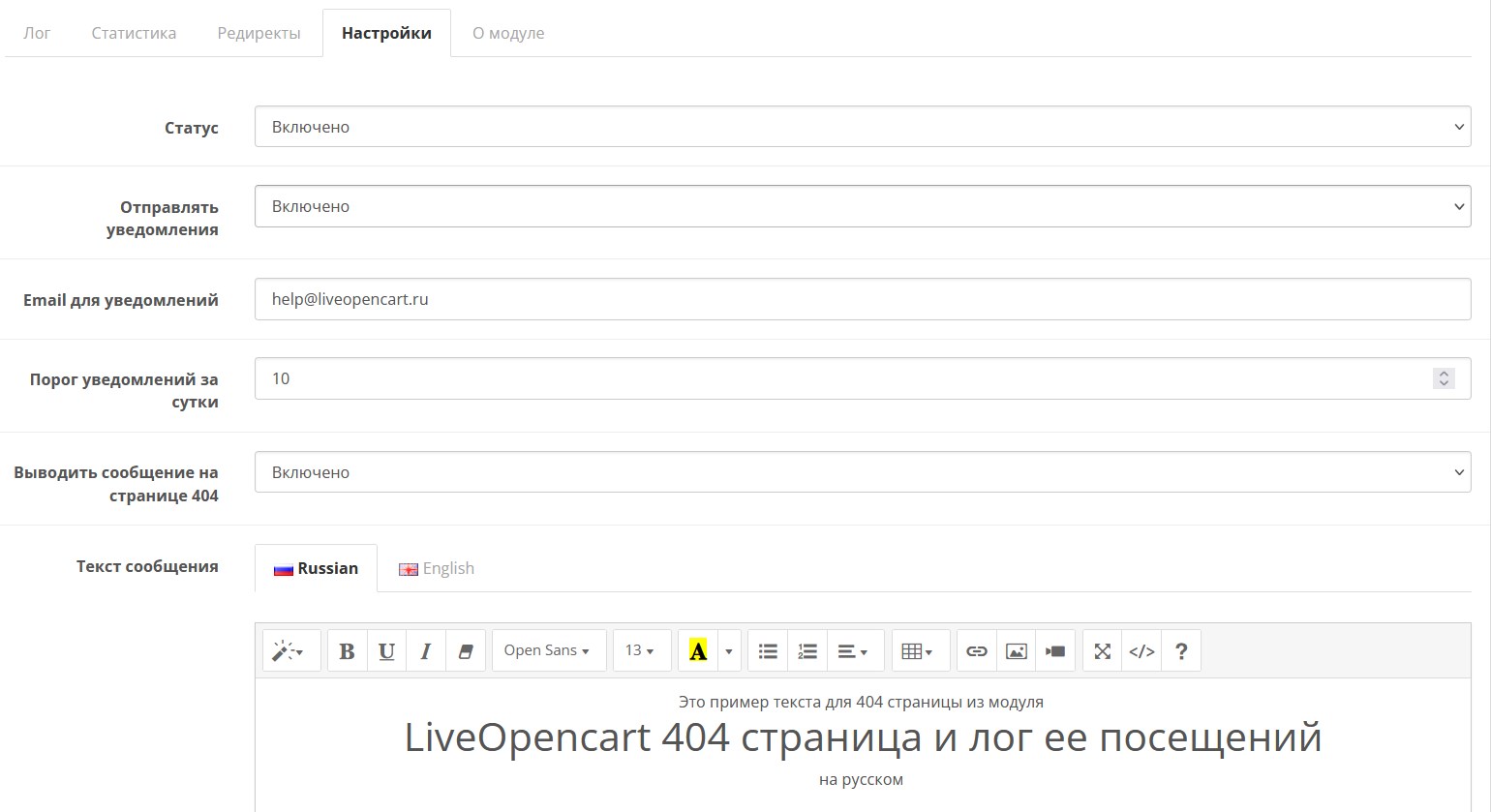Expand the Отправлять уведомления dropdown
This screenshot has height=812, width=1491.
(862, 206)
